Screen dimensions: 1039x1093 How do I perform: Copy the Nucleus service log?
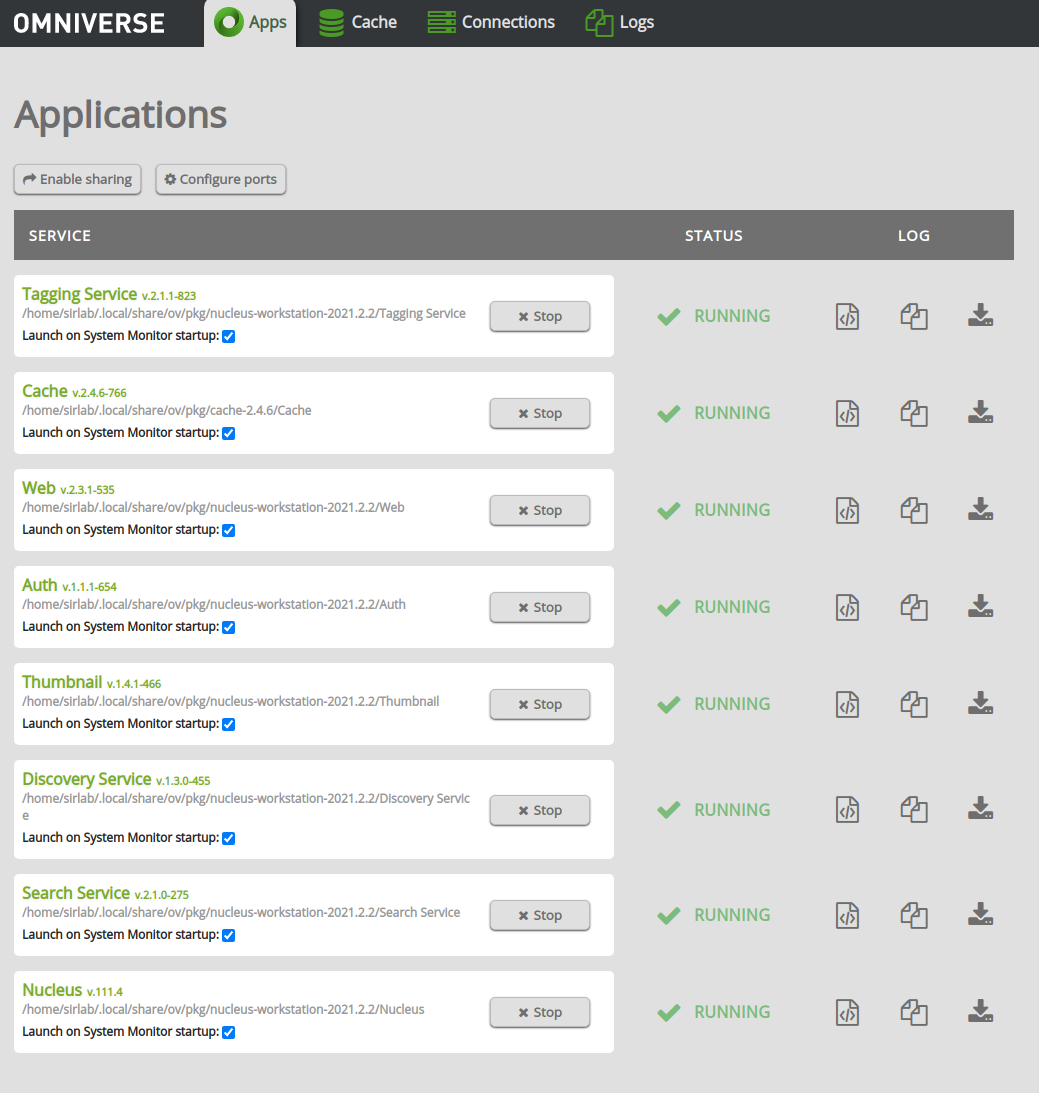tap(914, 1012)
